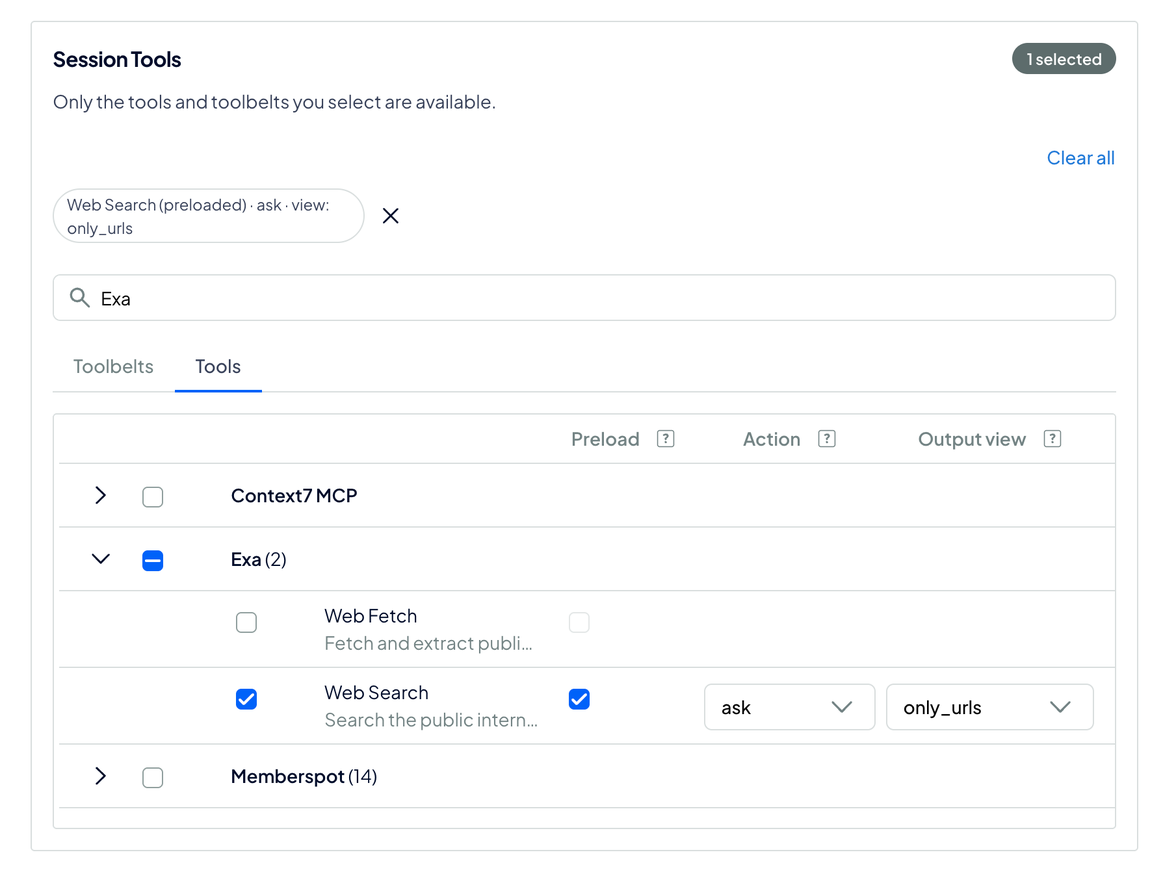The height and width of the screenshot is (872, 1150).
Task: Open the Action help tooltip icon
Action: [827, 439]
